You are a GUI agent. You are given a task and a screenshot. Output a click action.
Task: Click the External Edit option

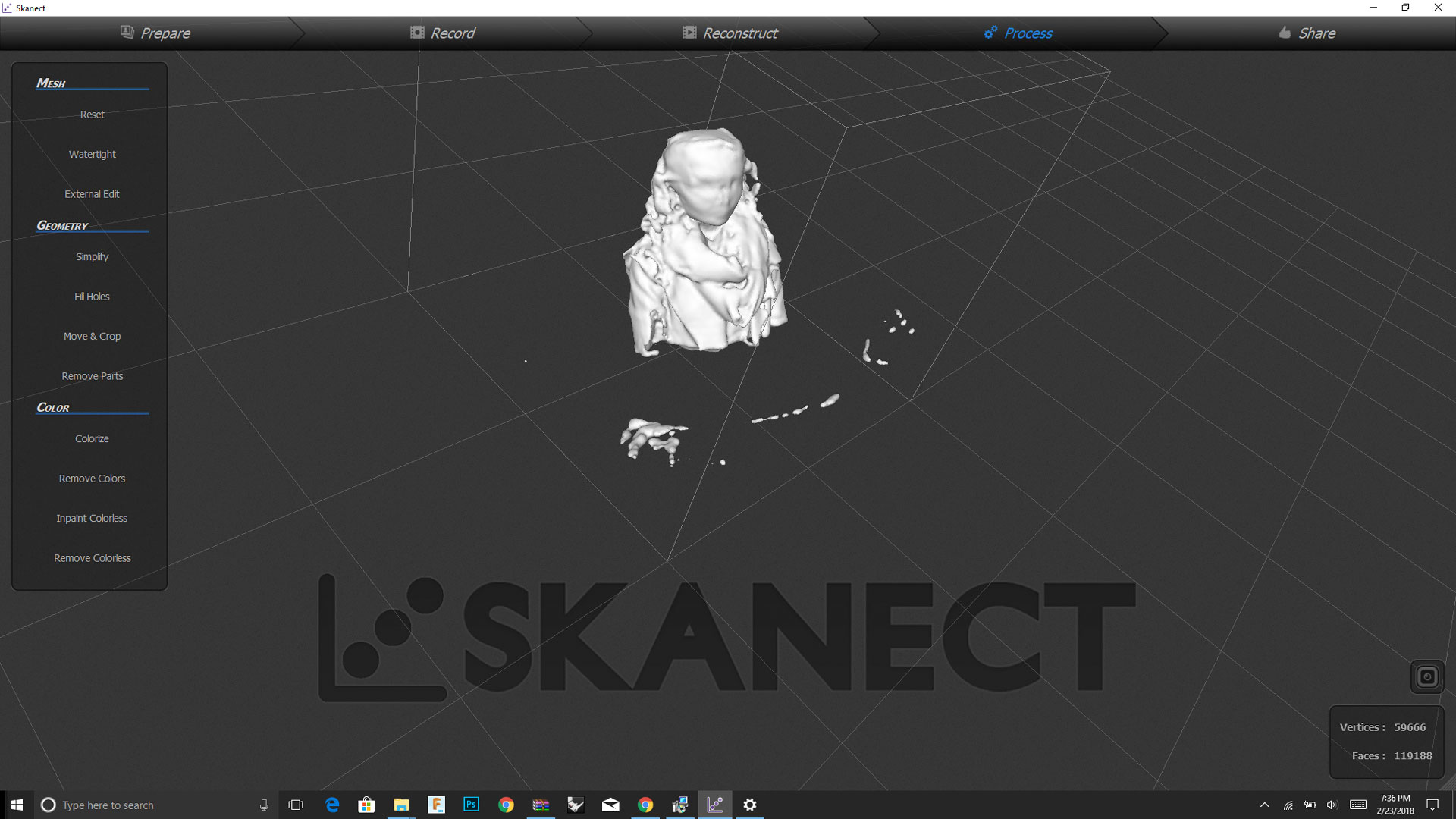92,194
